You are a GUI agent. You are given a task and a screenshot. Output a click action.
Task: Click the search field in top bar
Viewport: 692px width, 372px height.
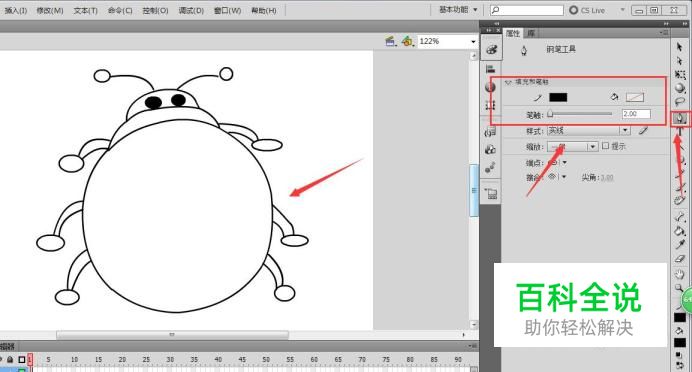[x=527, y=10]
